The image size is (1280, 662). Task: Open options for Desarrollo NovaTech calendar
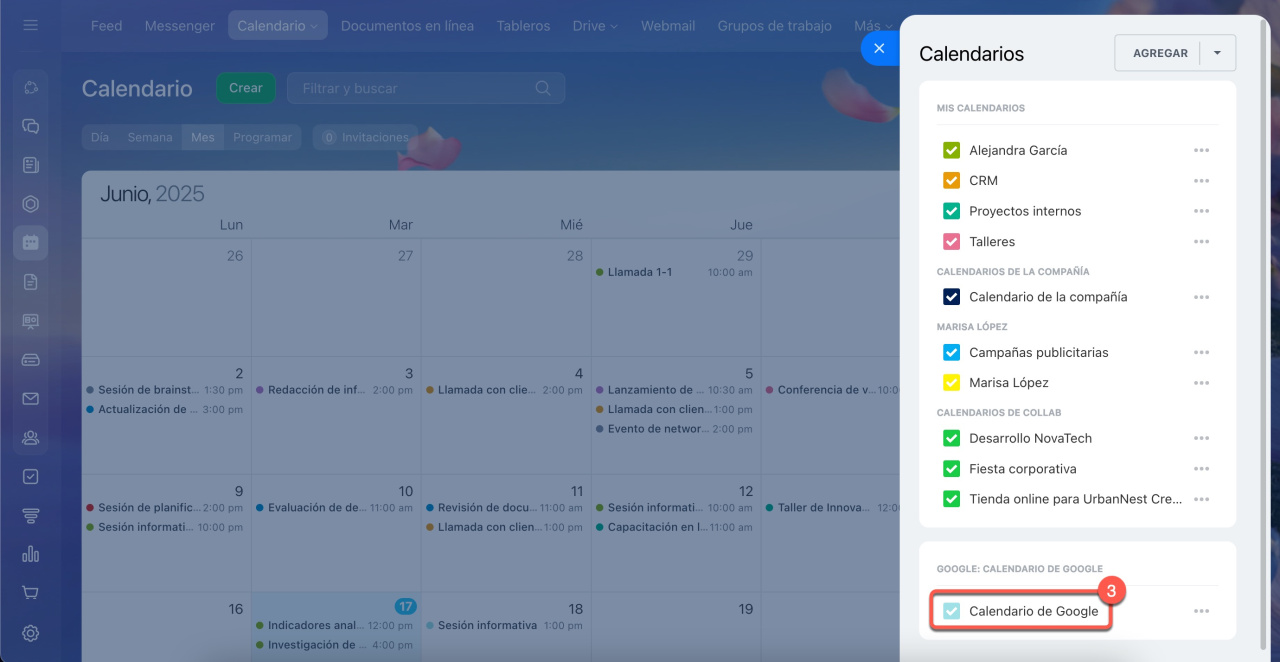[x=1201, y=438]
